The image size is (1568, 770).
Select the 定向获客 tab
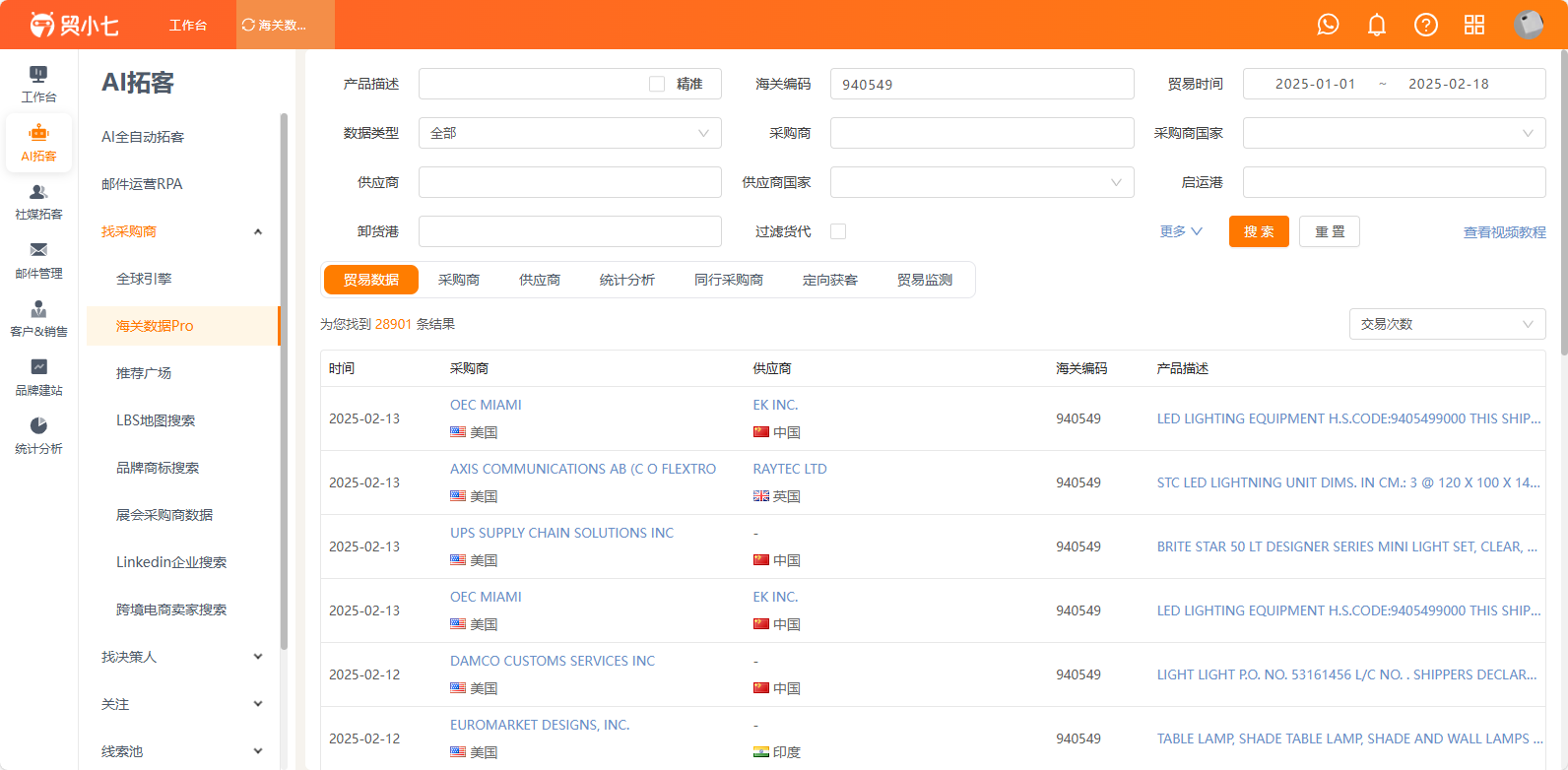(x=830, y=280)
